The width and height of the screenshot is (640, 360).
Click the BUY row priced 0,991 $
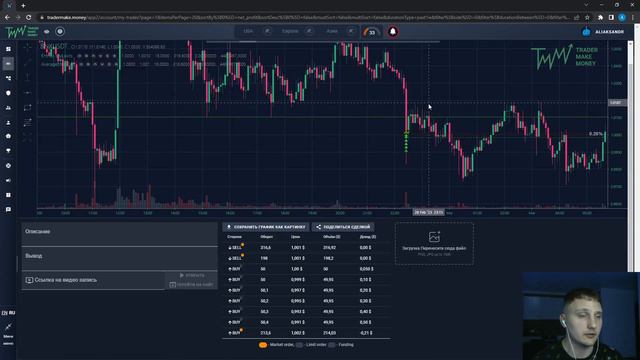coord(306,322)
